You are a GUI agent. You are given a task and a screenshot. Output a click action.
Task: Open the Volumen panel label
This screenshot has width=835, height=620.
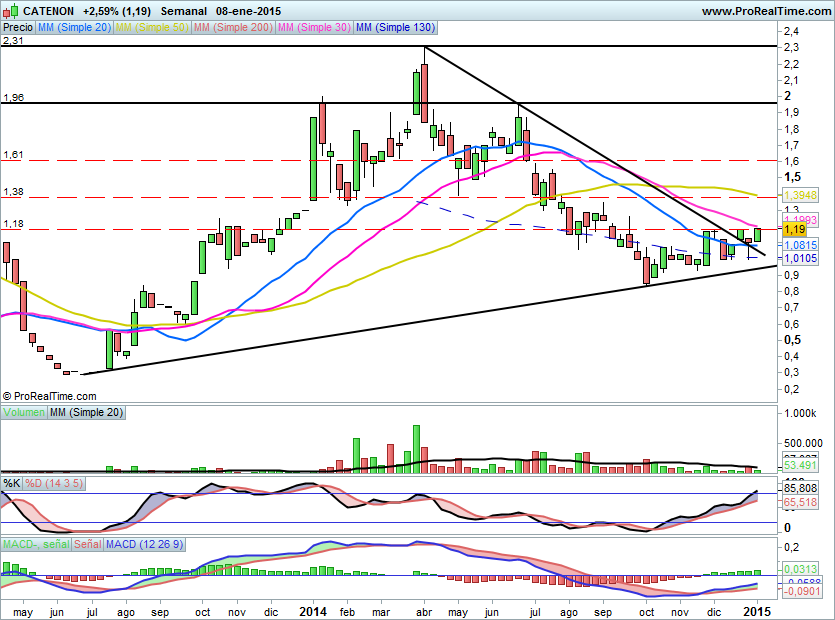click(x=24, y=412)
